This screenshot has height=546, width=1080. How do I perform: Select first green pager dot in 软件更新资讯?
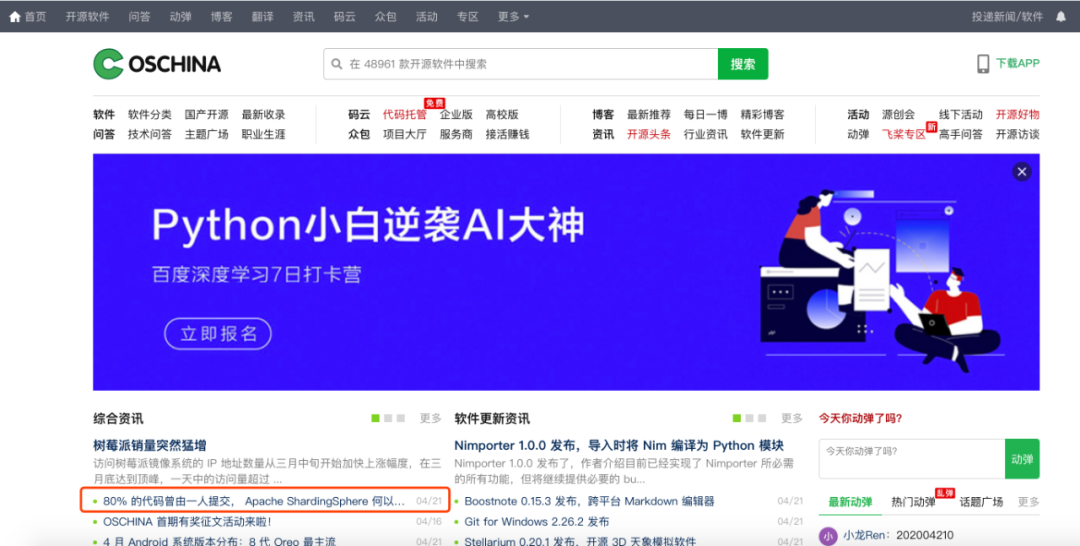(737, 418)
